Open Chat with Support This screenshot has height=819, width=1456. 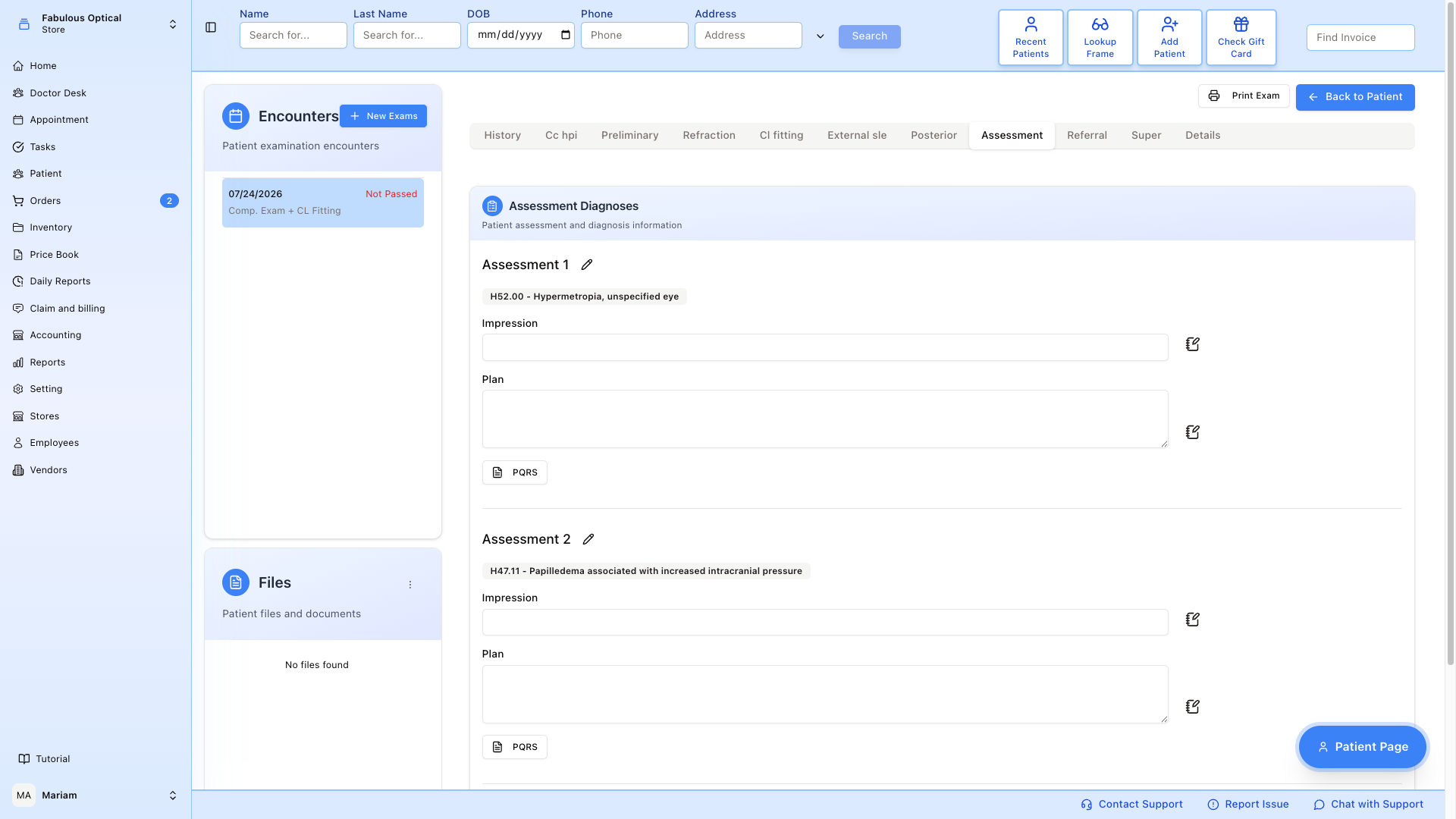[x=1368, y=805]
